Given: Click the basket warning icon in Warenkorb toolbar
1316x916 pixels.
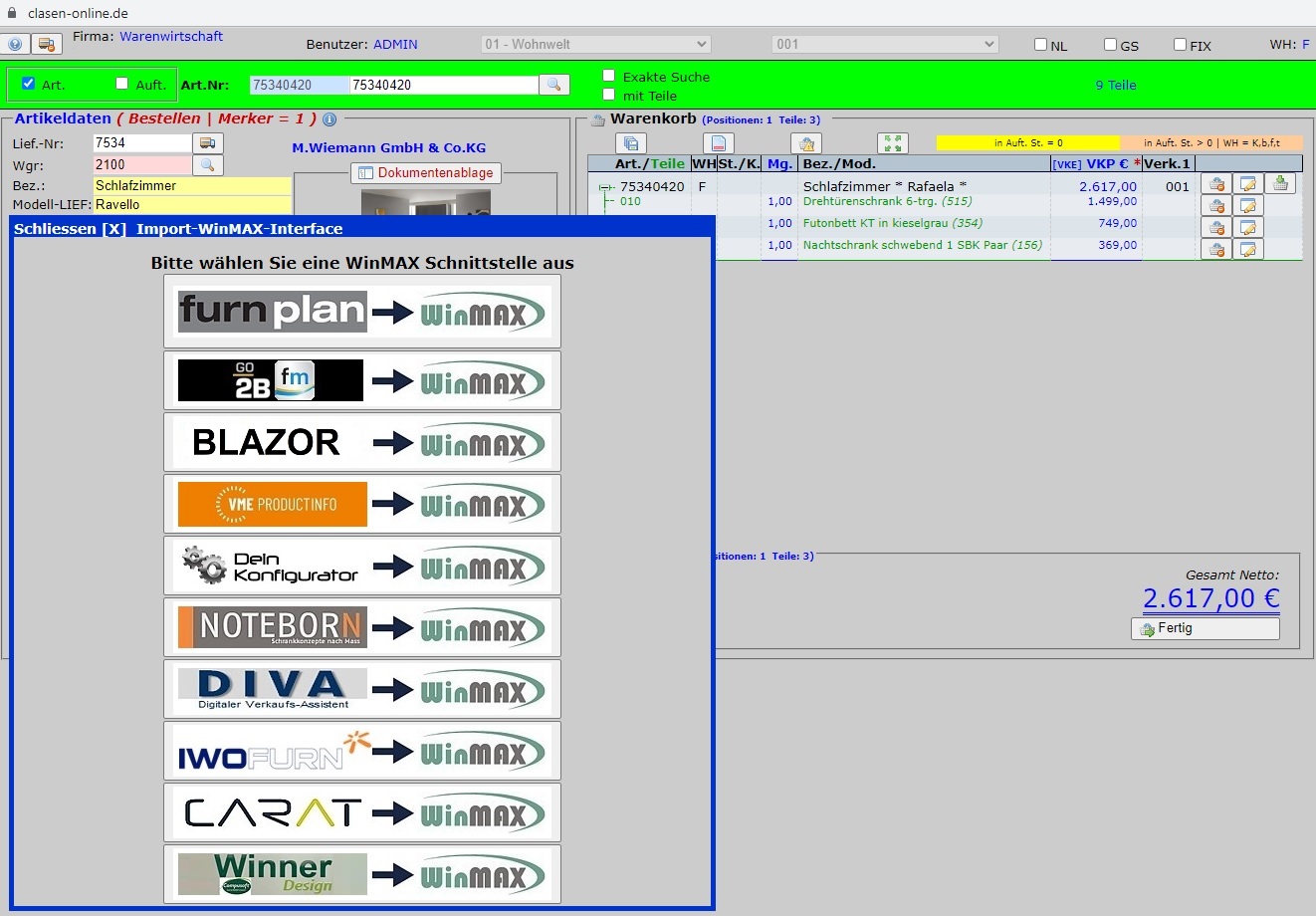Looking at the screenshot, I should click(x=806, y=143).
